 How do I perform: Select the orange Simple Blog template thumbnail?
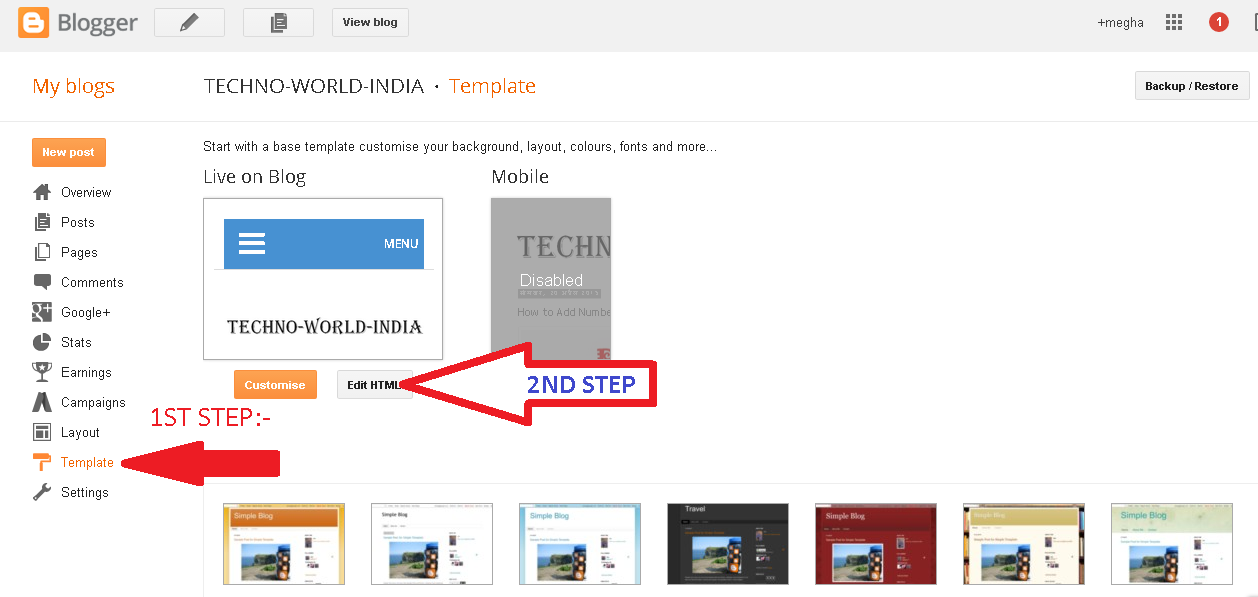coord(284,544)
